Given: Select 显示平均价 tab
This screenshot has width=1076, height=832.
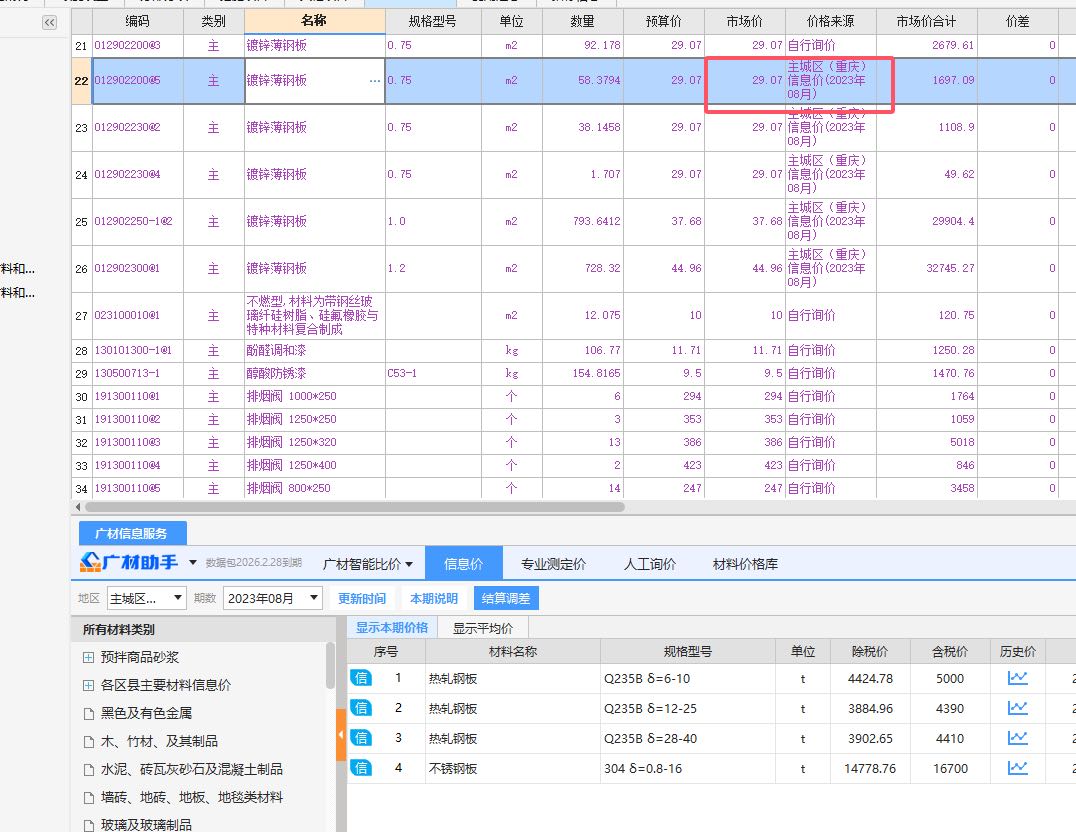Looking at the screenshot, I should 482,628.
